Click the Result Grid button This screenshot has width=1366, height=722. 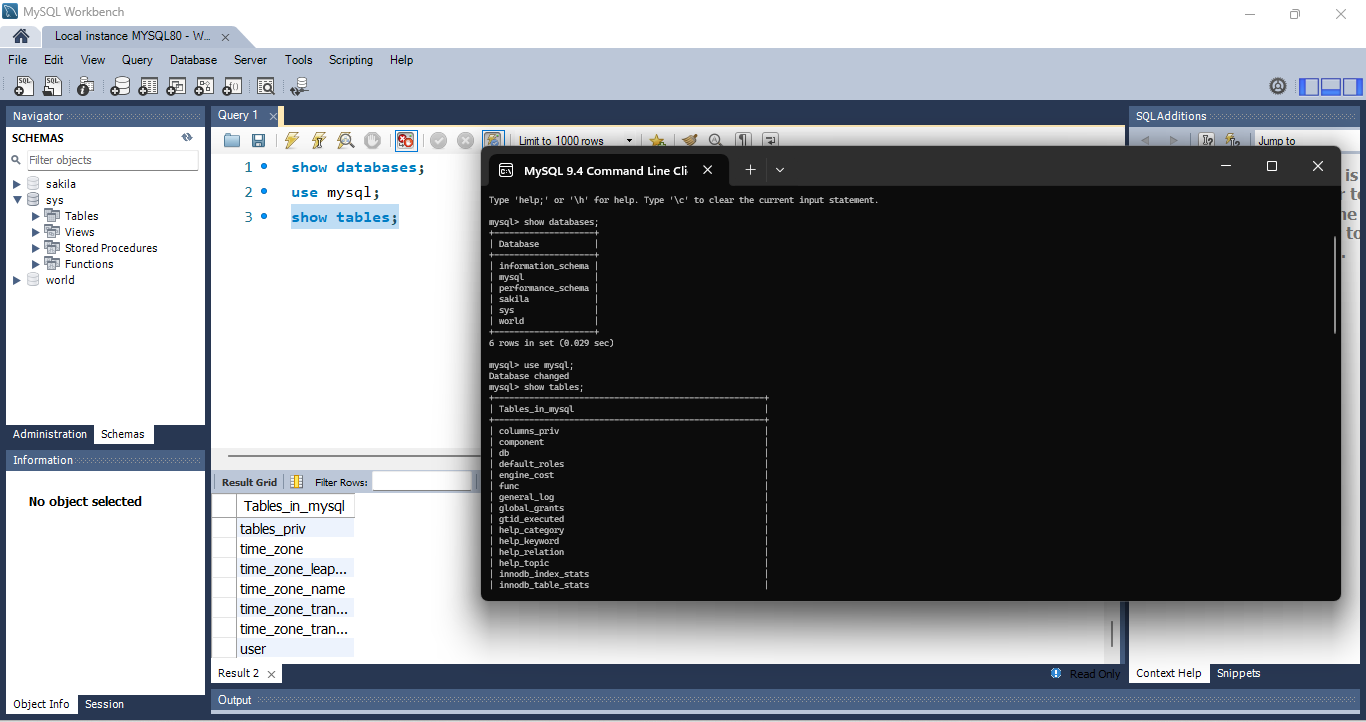click(x=249, y=482)
